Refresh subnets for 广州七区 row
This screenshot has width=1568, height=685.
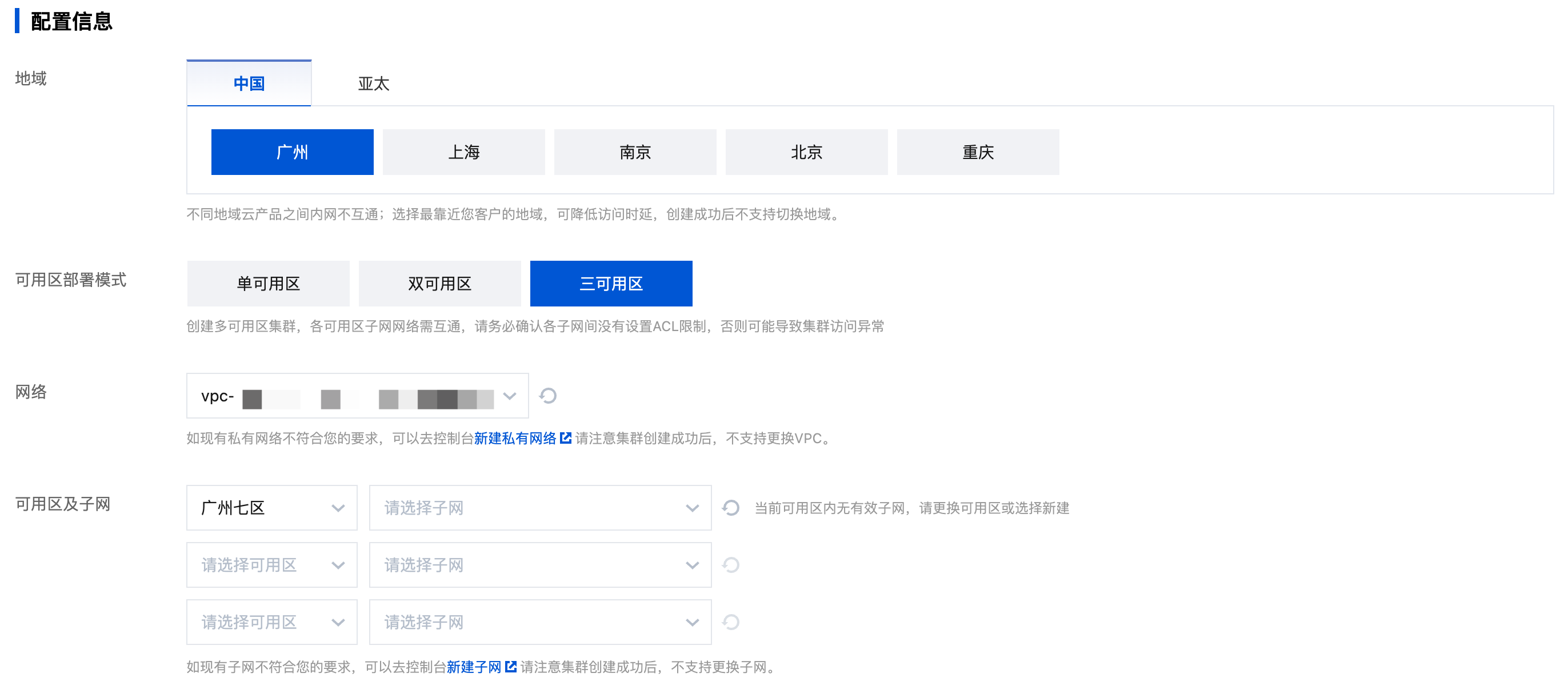pyautogui.click(x=730, y=508)
